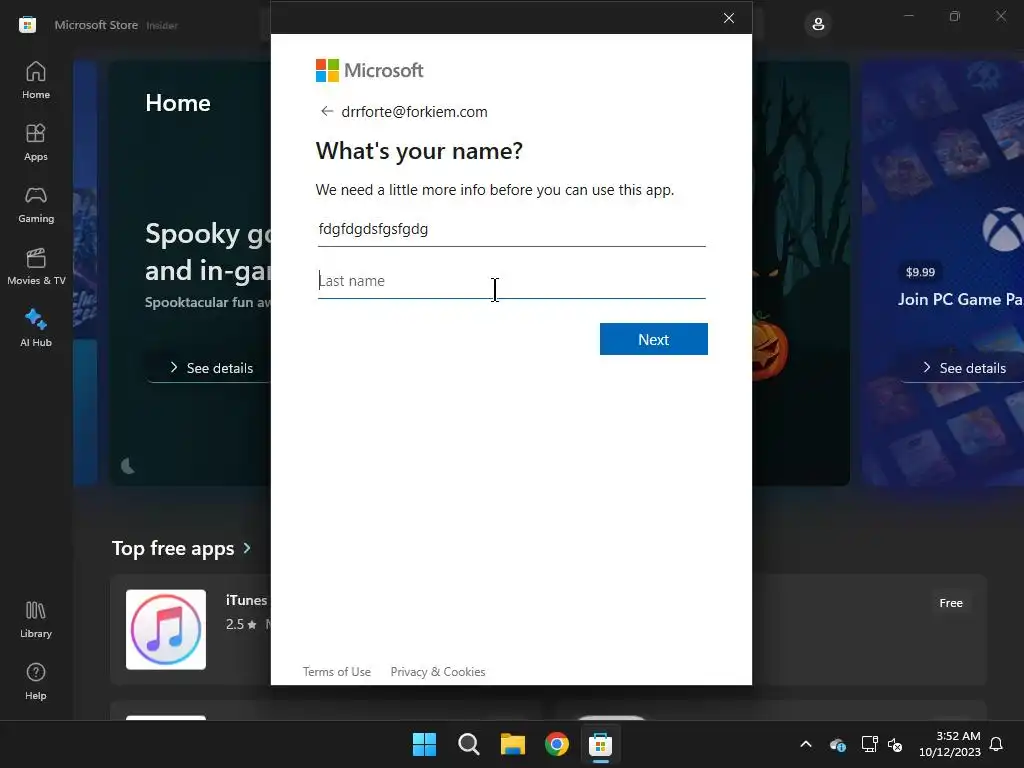This screenshot has height=768, width=1024.
Task: Open Help in the sidebar
Action: (36, 681)
